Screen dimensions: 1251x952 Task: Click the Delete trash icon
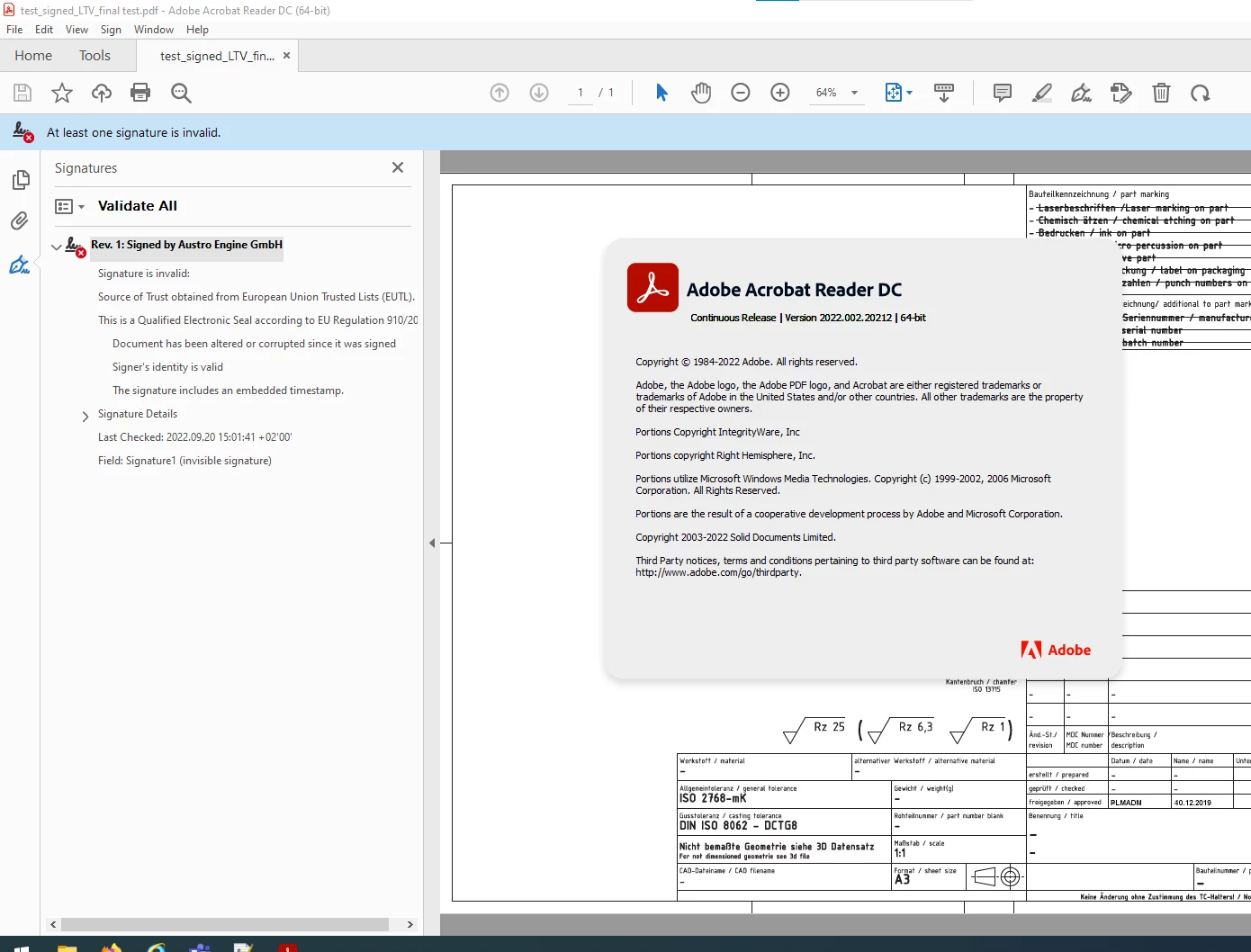[x=1161, y=93]
